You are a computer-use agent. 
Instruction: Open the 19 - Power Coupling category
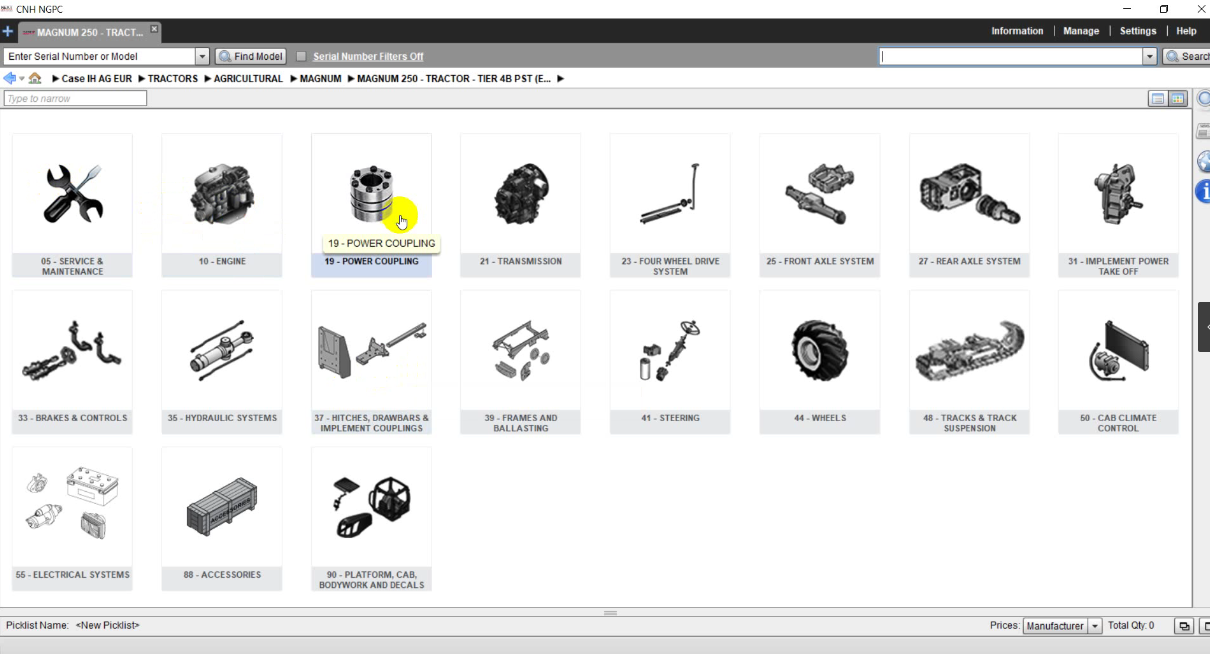click(x=371, y=205)
